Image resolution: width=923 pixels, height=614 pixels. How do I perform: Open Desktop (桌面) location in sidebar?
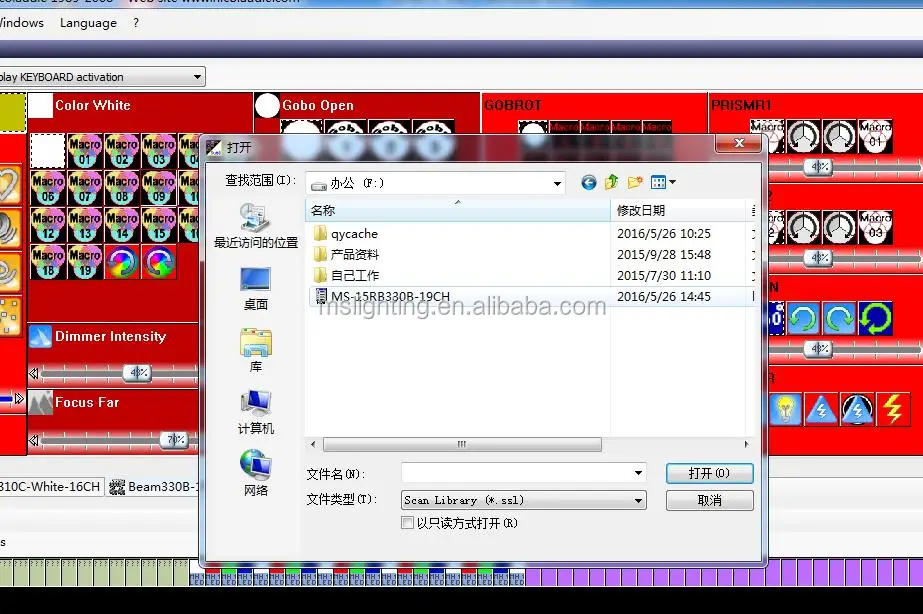[x=255, y=286]
